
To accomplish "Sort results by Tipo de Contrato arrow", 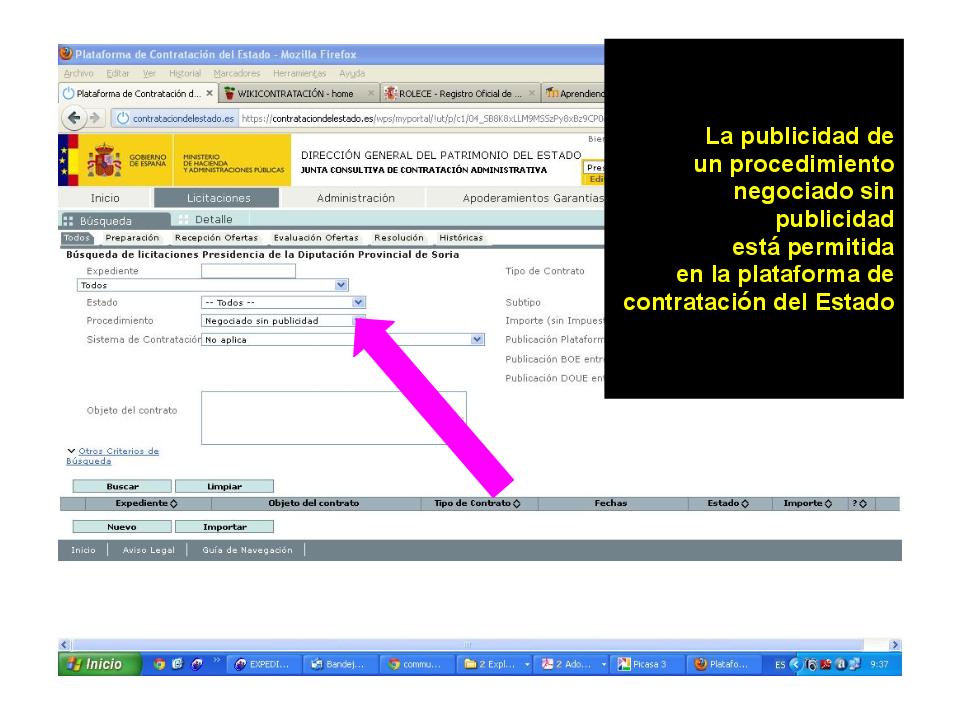I will click(517, 504).
